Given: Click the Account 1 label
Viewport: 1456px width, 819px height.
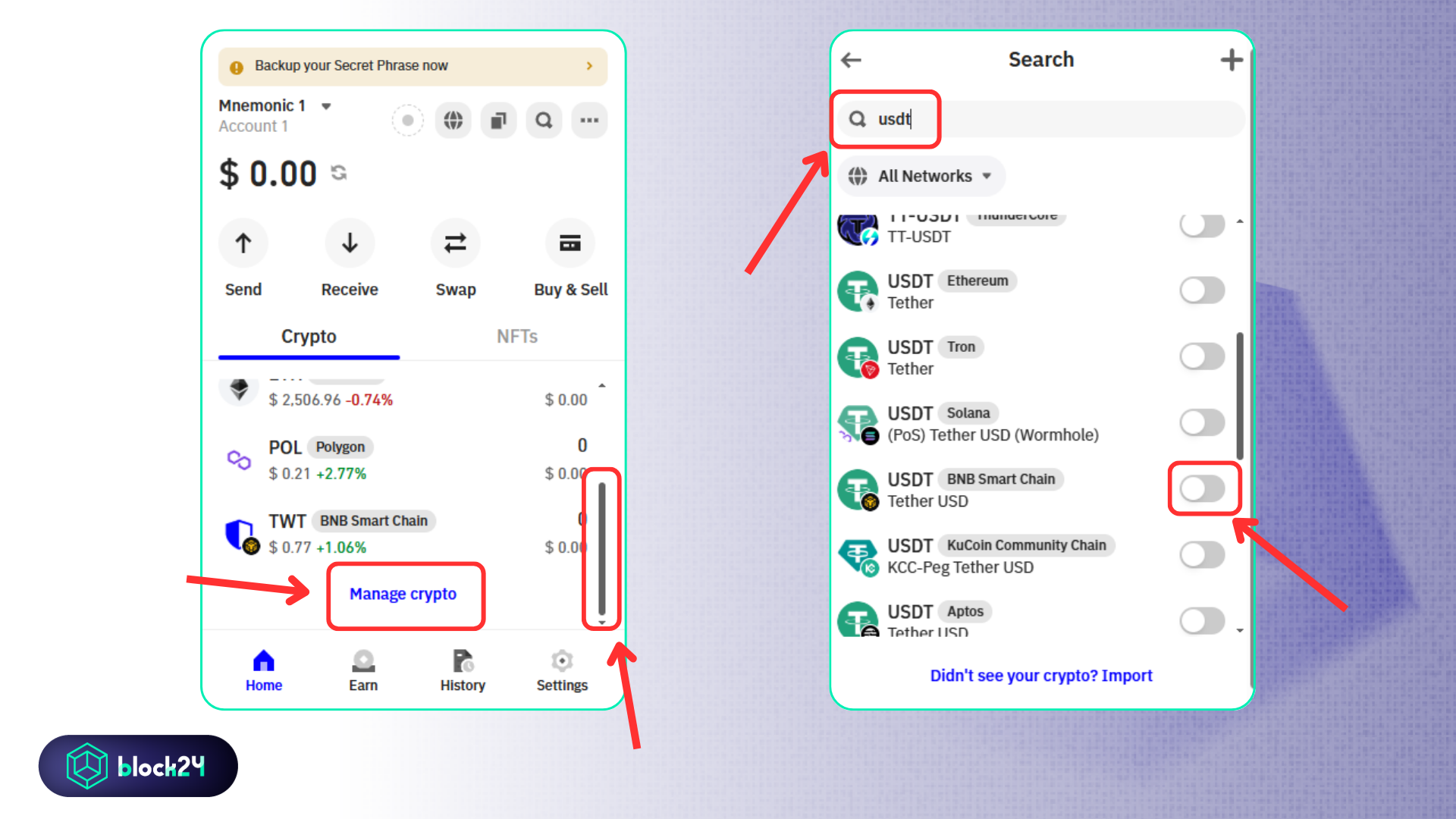Looking at the screenshot, I should (x=253, y=127).
